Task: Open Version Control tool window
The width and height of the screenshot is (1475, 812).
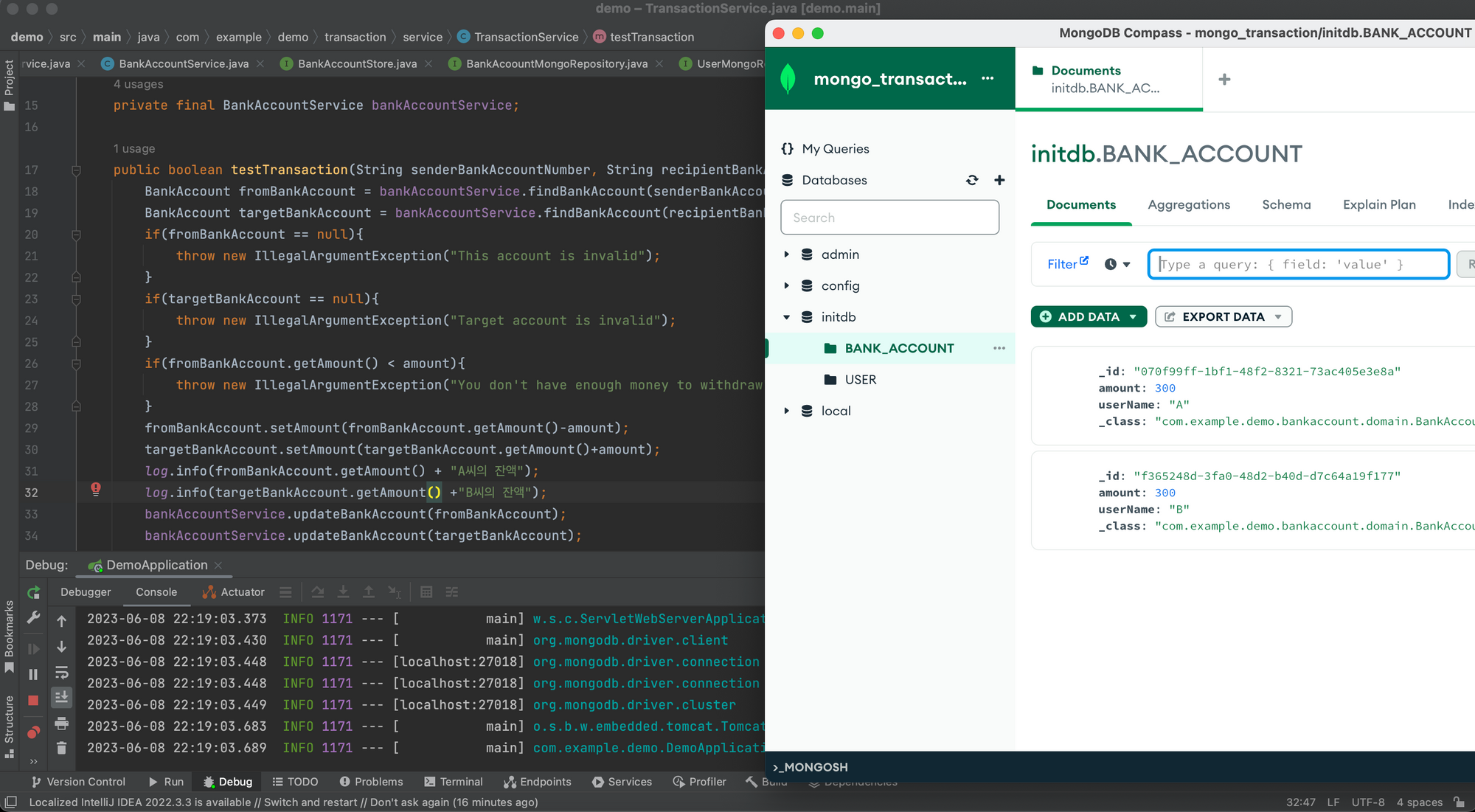Action: (x=78, y=782)
